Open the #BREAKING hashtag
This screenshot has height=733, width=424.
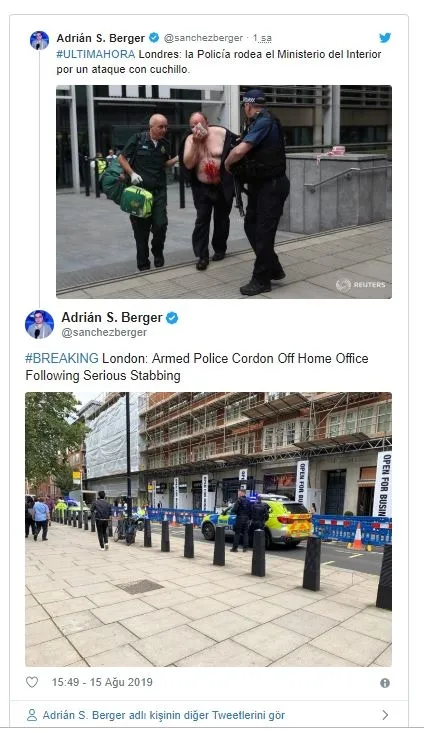62,359
